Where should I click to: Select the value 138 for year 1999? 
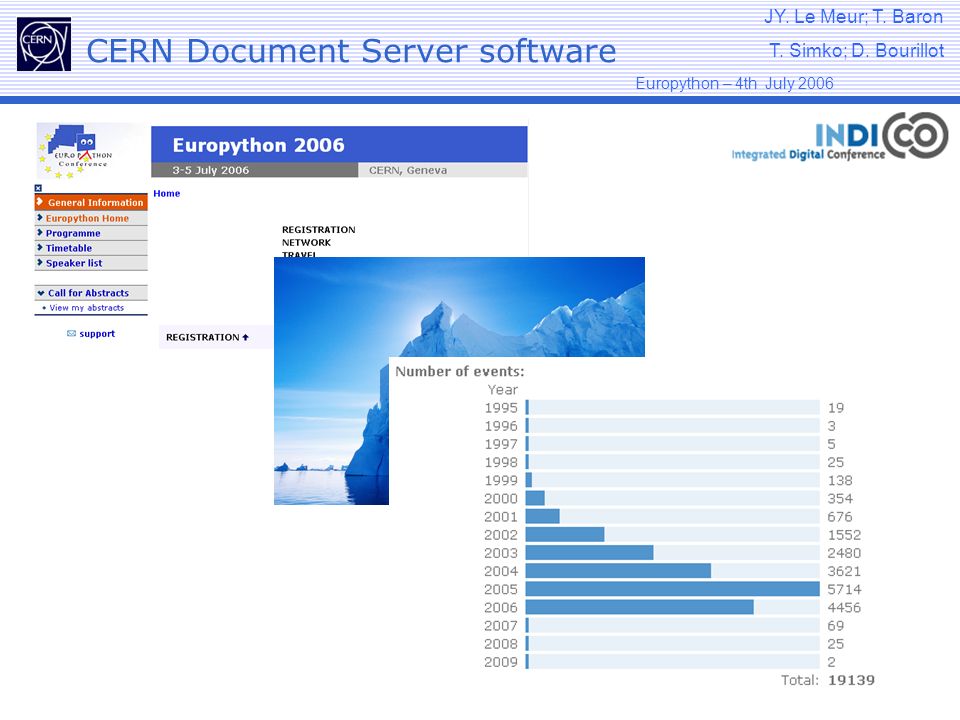tap(840, 481)
